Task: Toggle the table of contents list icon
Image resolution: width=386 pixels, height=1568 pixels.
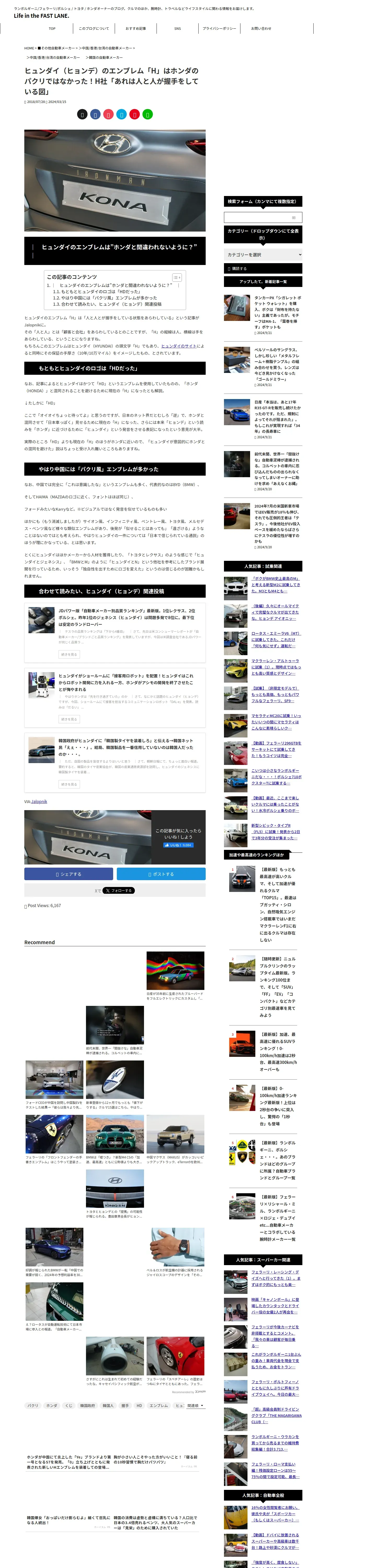Action: (177, 277)
